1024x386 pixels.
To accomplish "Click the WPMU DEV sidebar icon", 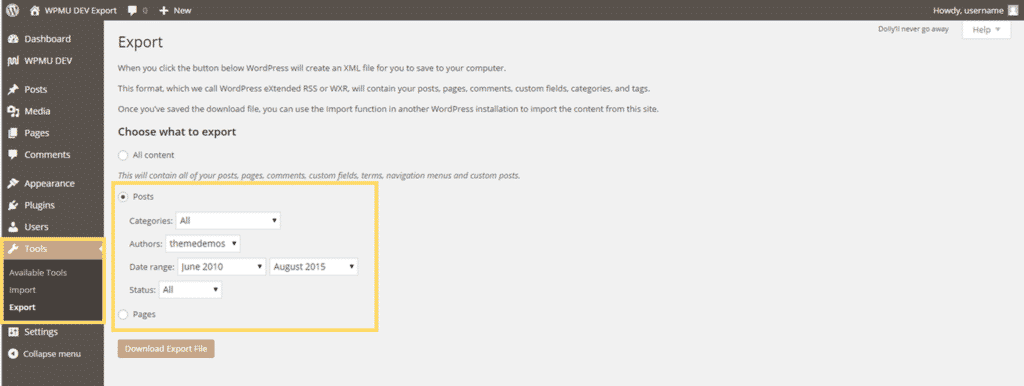I will point(12,61).
